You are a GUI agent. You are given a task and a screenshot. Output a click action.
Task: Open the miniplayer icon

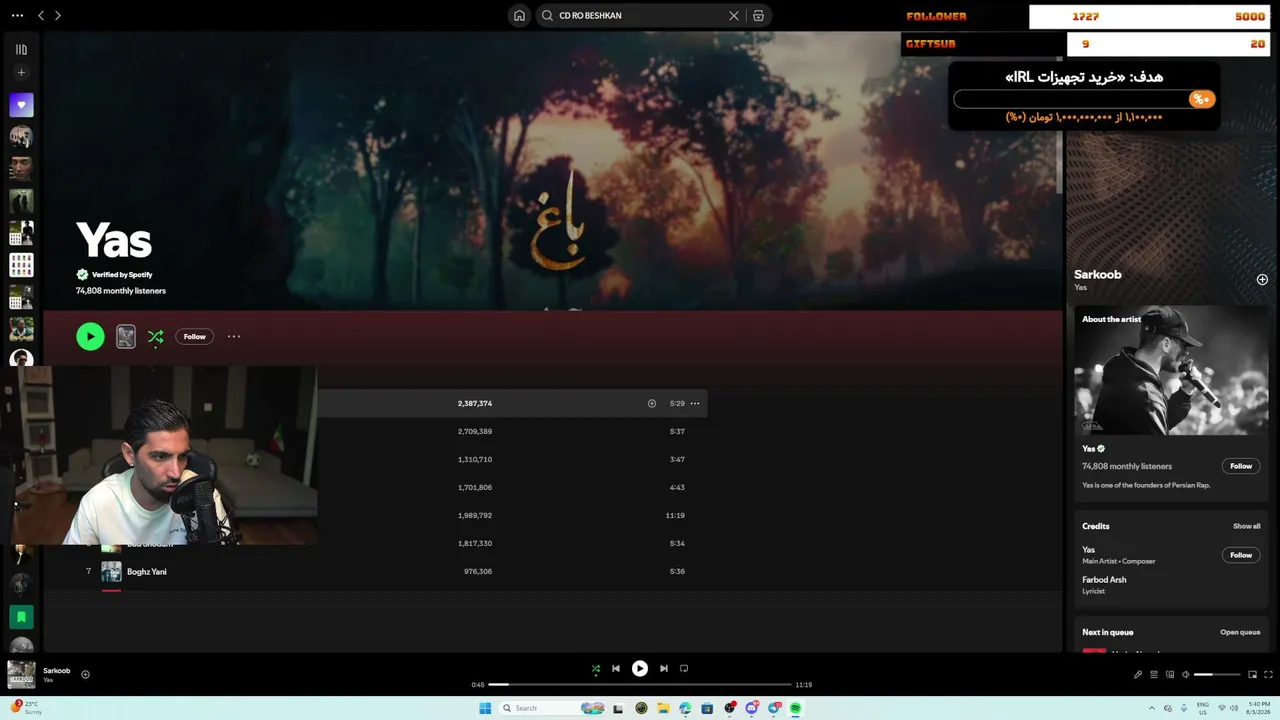[x=1252, y=675]
